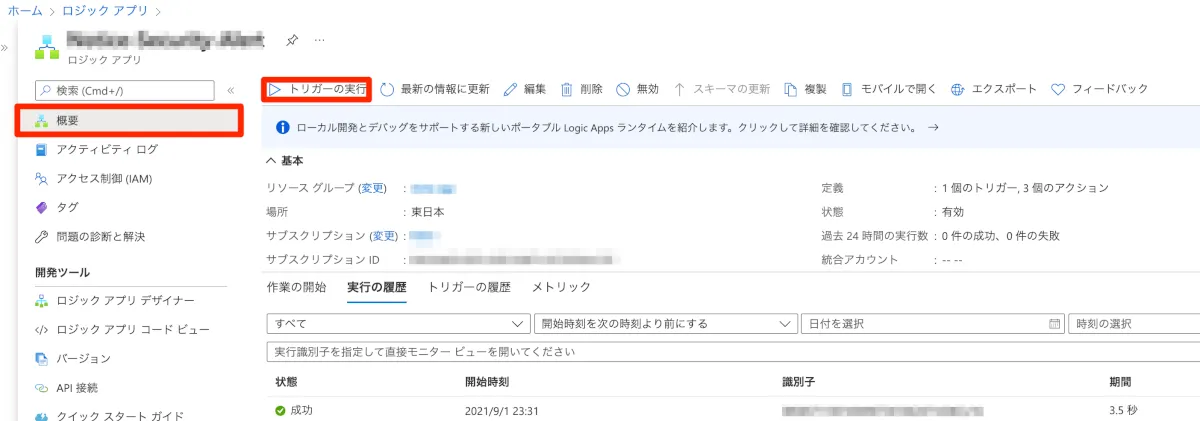Click the 時刻の選択 time field
1200x421 pixels.
[1133, 324]
